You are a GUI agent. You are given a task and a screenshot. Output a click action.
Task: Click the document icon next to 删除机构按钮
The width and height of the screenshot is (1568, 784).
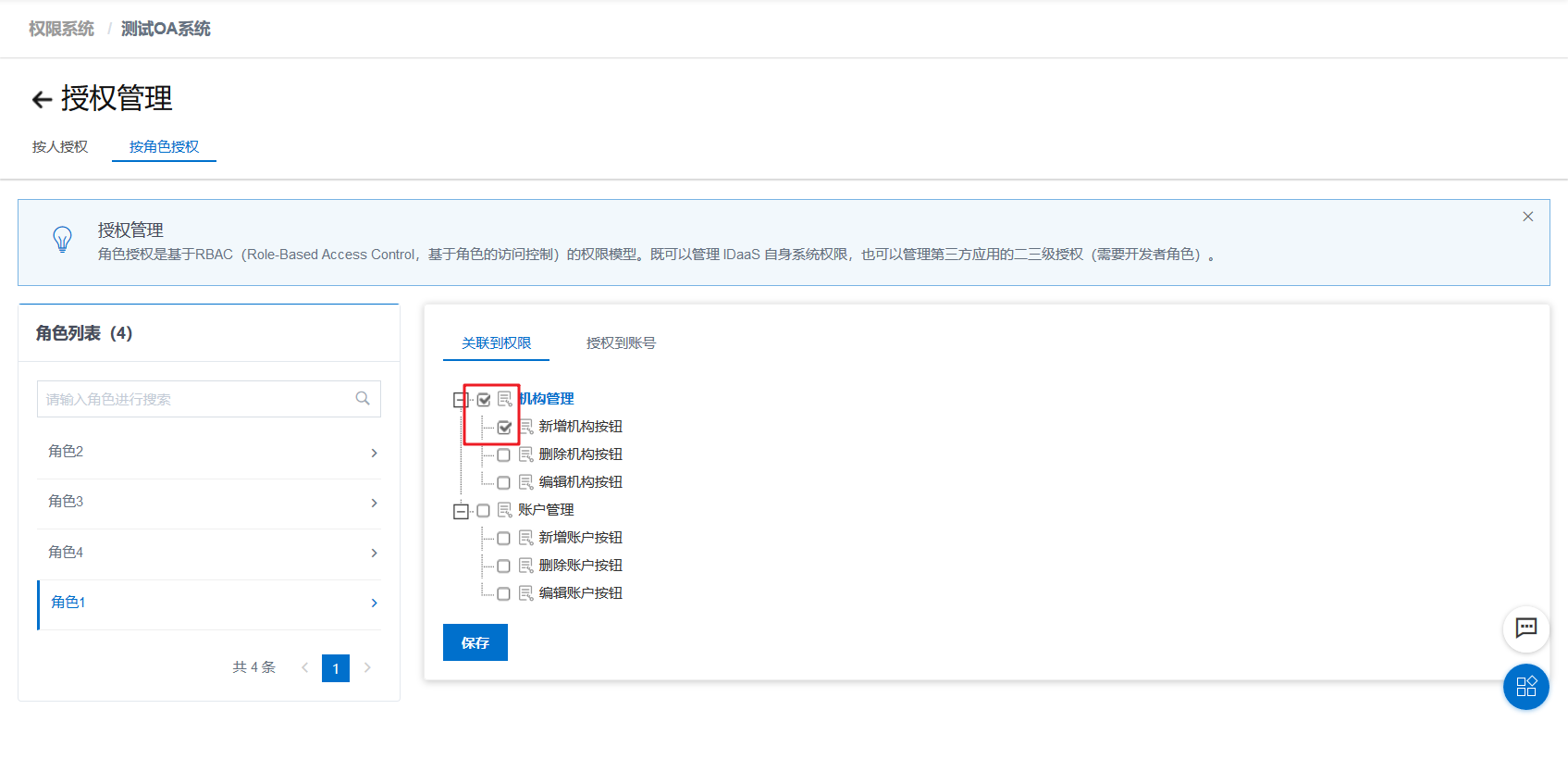tap(526, 454)
